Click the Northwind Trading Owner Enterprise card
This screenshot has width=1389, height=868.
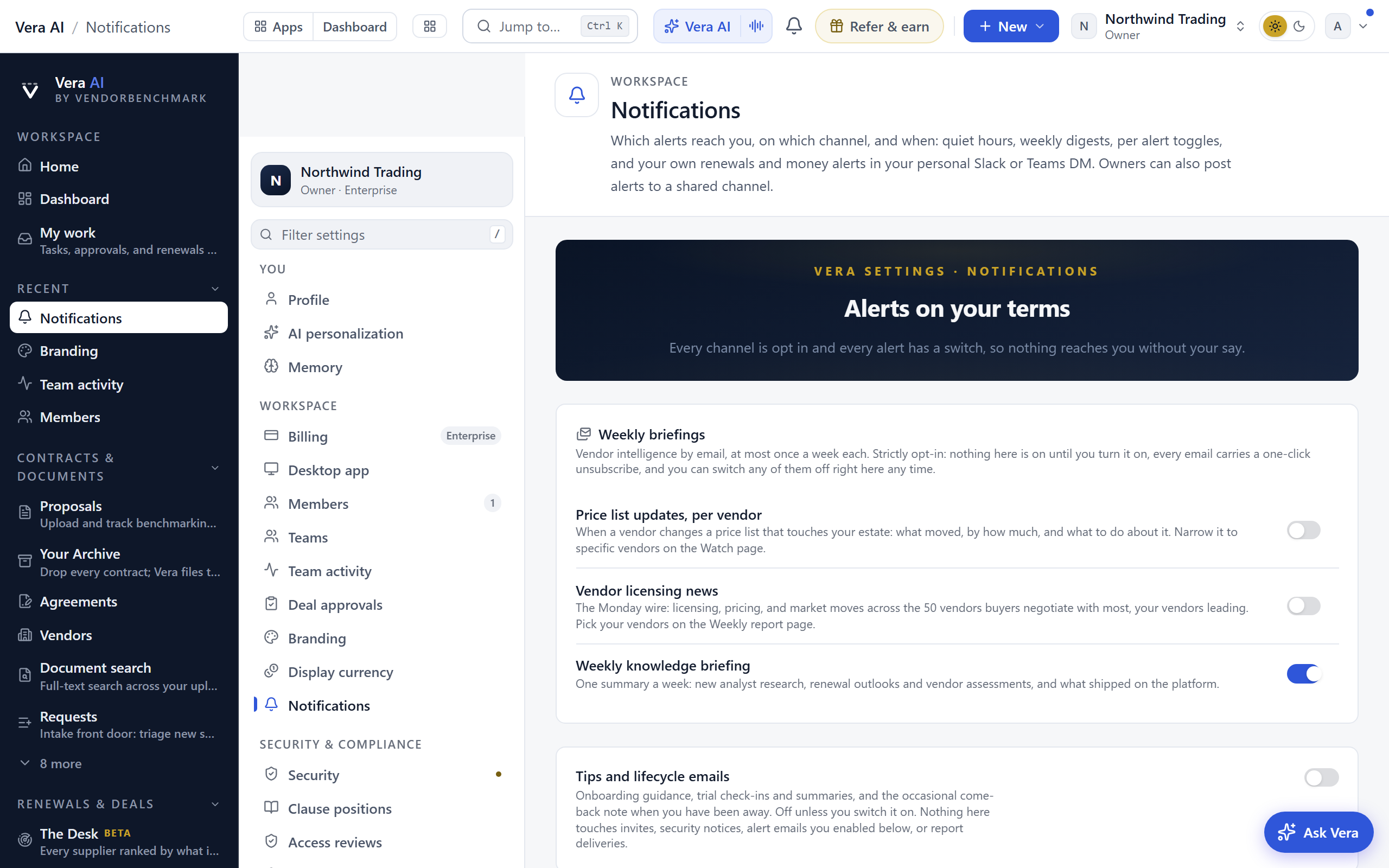coord(381,180)
